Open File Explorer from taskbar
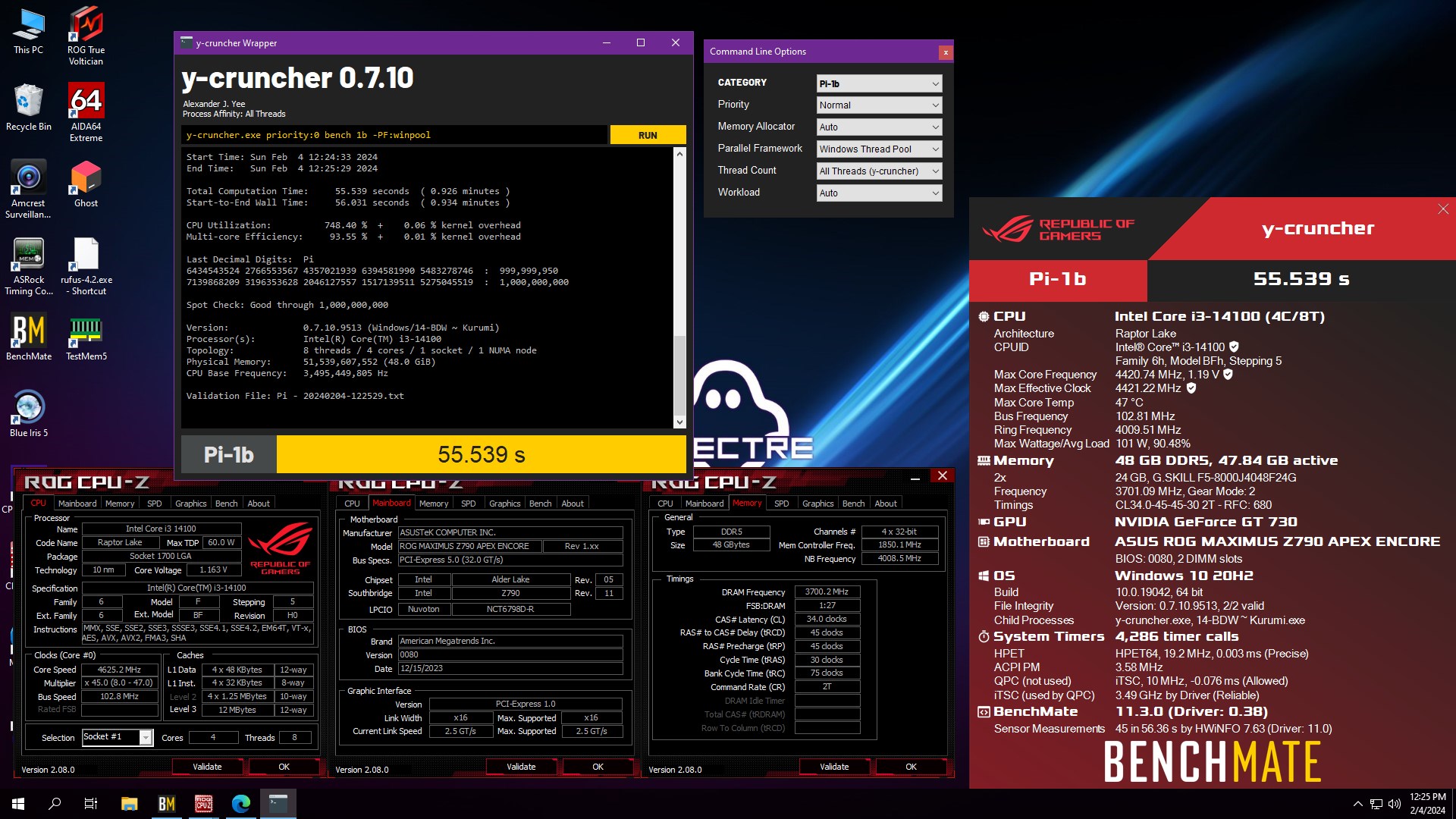Viewport: 1456px width, 819px height. pyautogui.click(x=129, y=804)
